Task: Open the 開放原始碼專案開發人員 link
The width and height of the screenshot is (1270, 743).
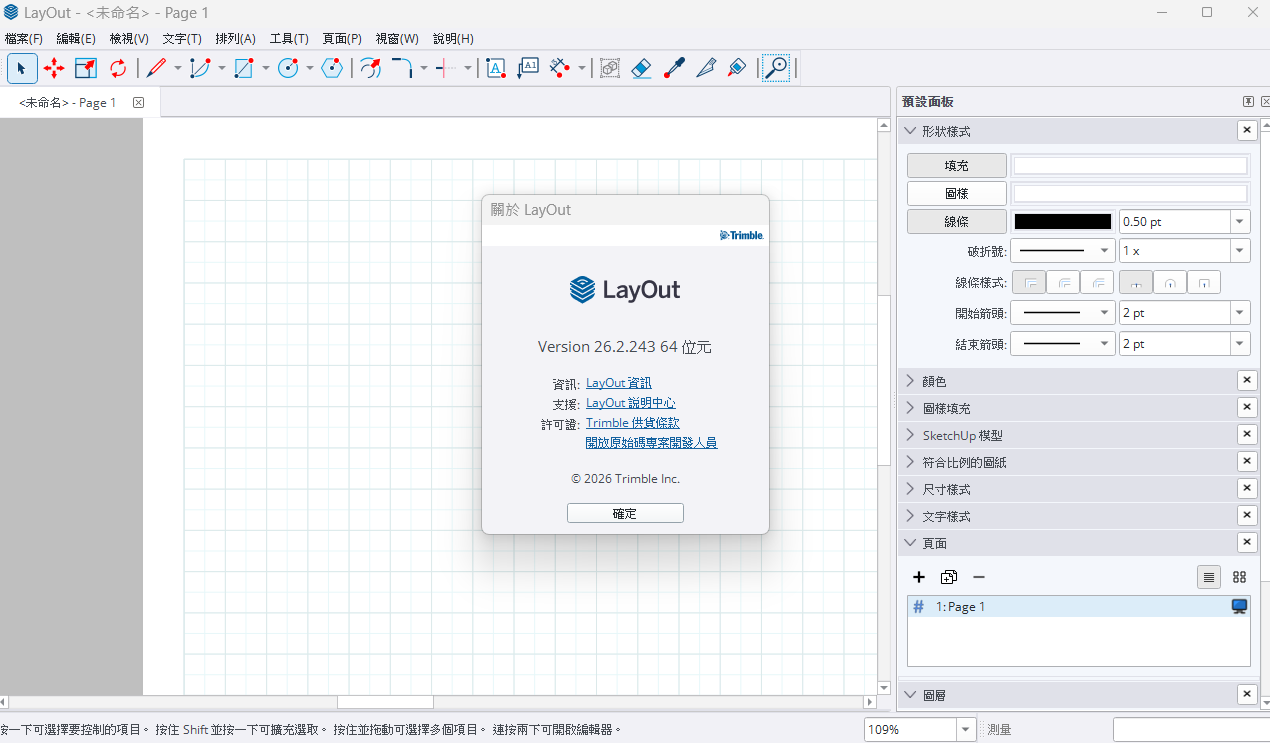Action: (651, 443)
